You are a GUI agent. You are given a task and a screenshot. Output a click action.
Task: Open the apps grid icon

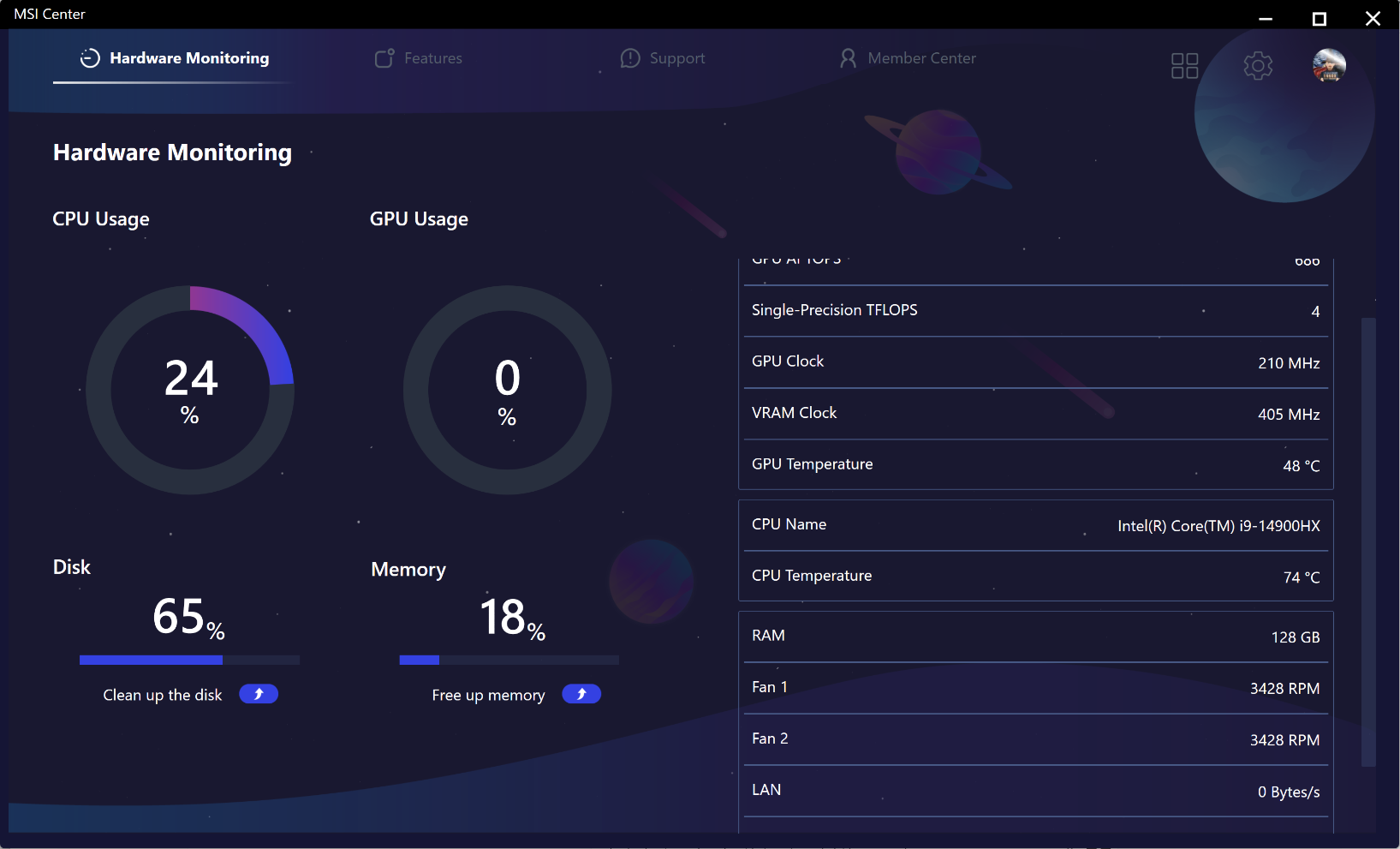click(x=1184, y=65)
